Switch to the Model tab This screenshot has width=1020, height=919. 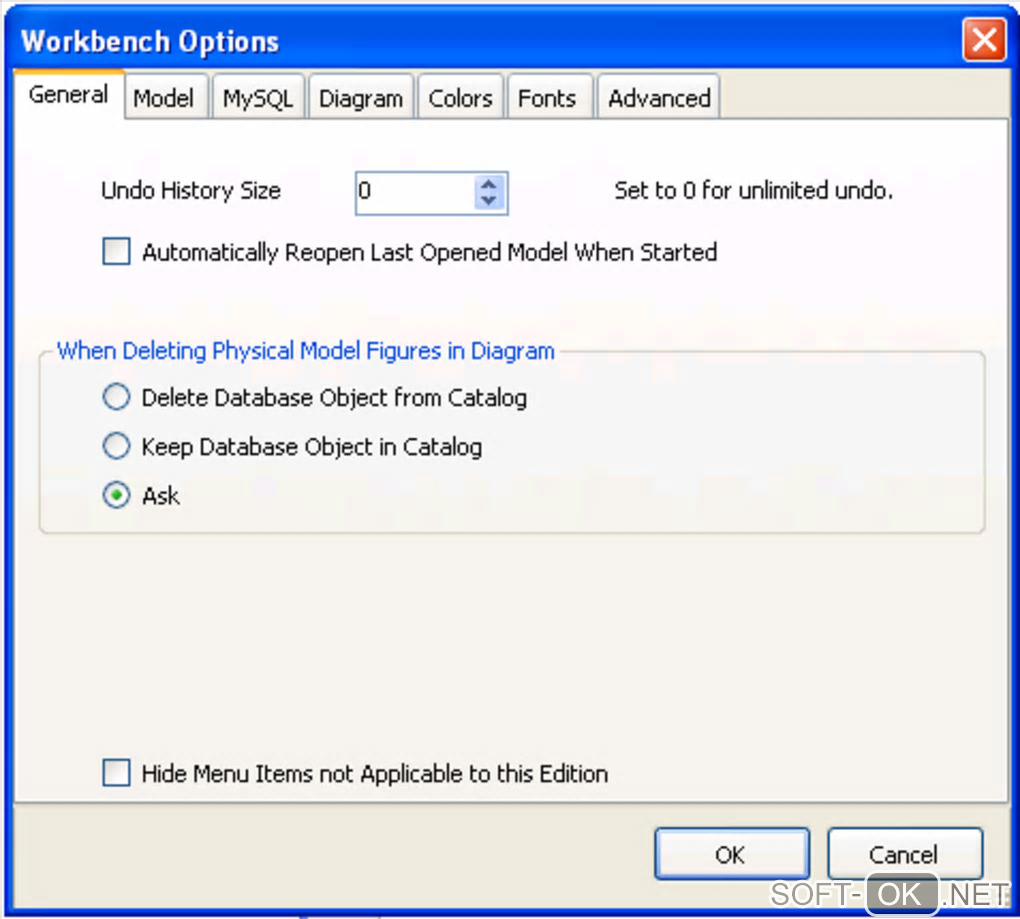[164, 99]
